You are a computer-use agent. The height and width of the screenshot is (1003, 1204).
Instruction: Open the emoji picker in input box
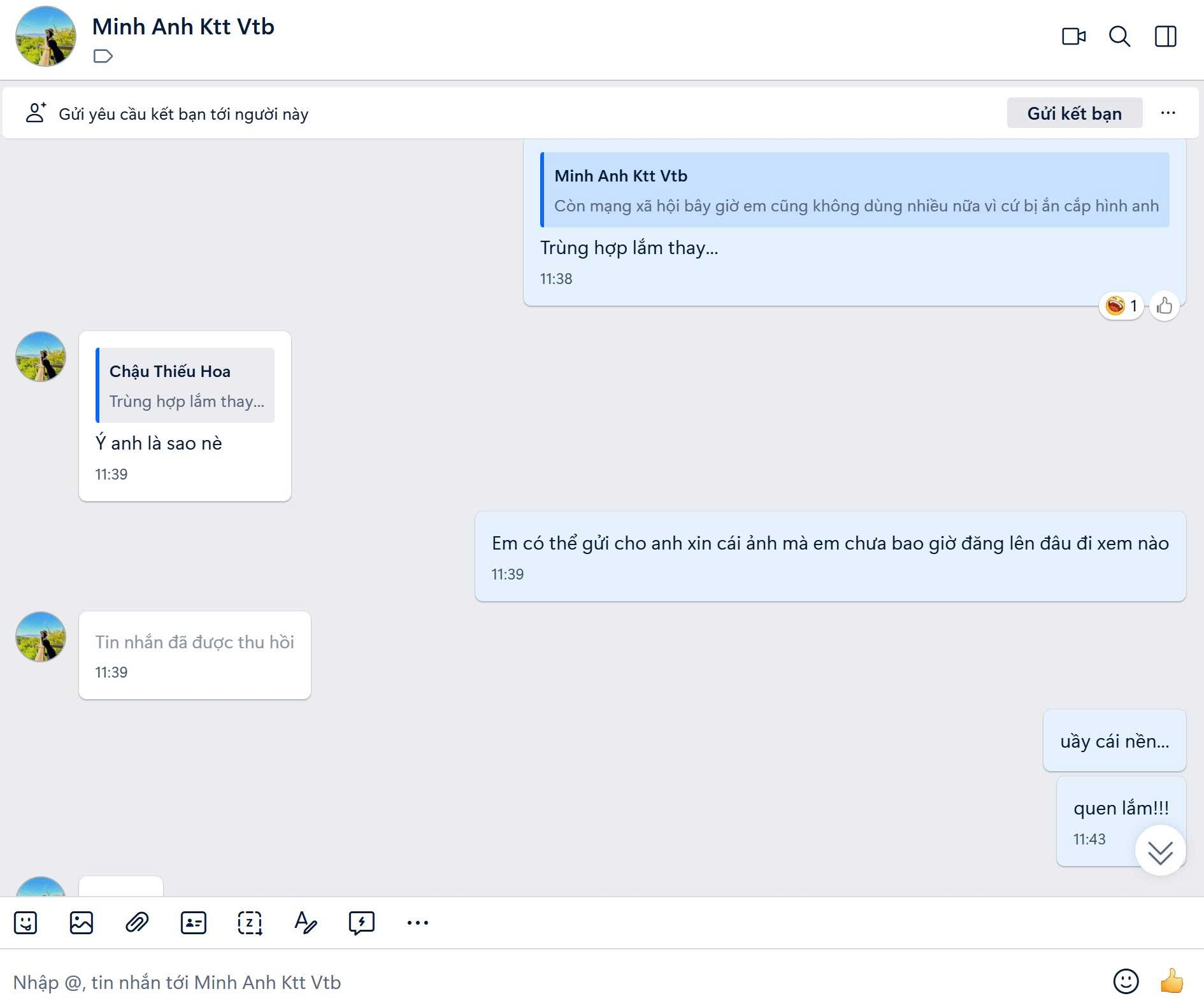[1126, 981]
